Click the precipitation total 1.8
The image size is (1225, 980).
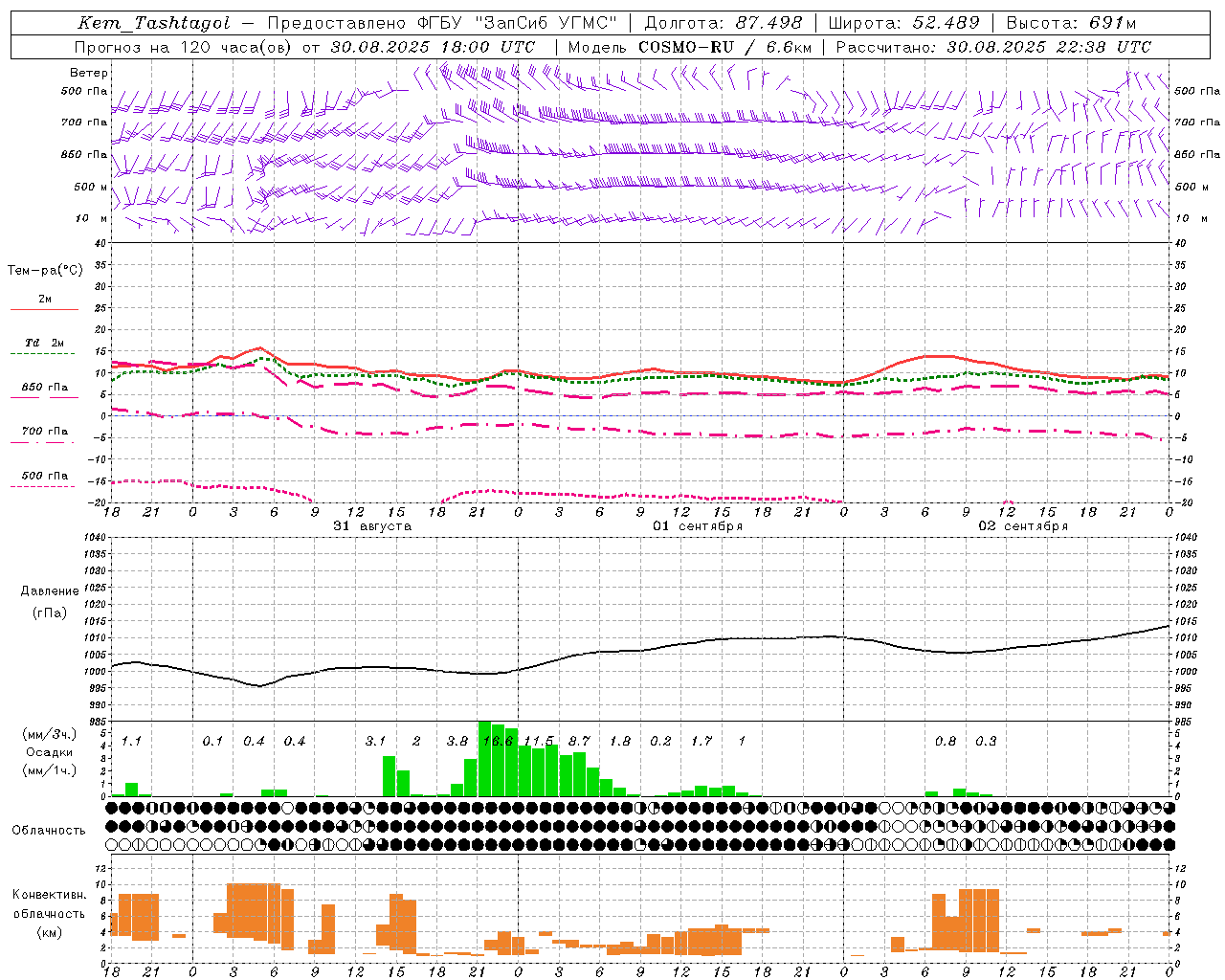click(x=620, y=742)
